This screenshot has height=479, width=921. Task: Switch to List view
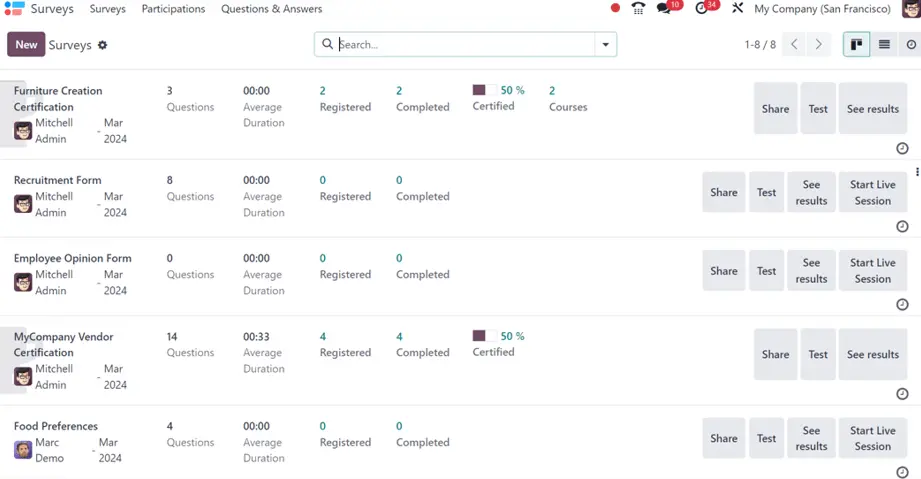click(884, 45)
